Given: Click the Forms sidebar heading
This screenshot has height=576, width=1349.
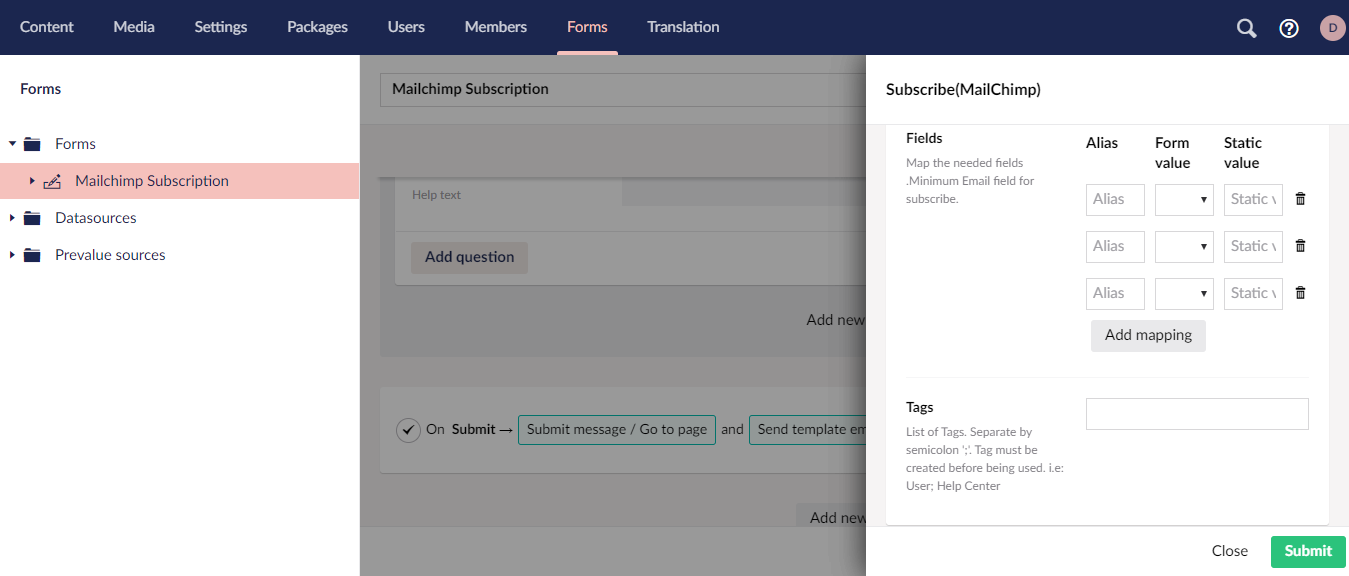Looking at the screenshot, I should tap(40, 89).
